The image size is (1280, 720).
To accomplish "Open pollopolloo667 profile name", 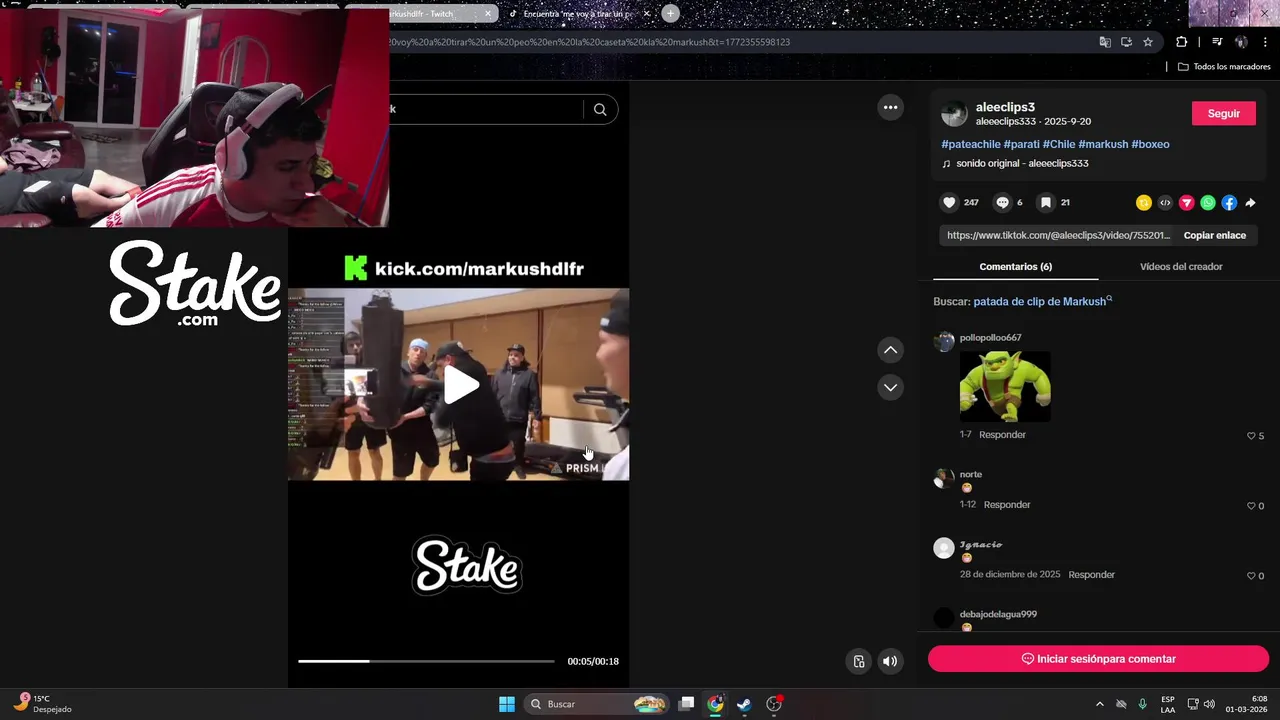I will click(990, 338).
